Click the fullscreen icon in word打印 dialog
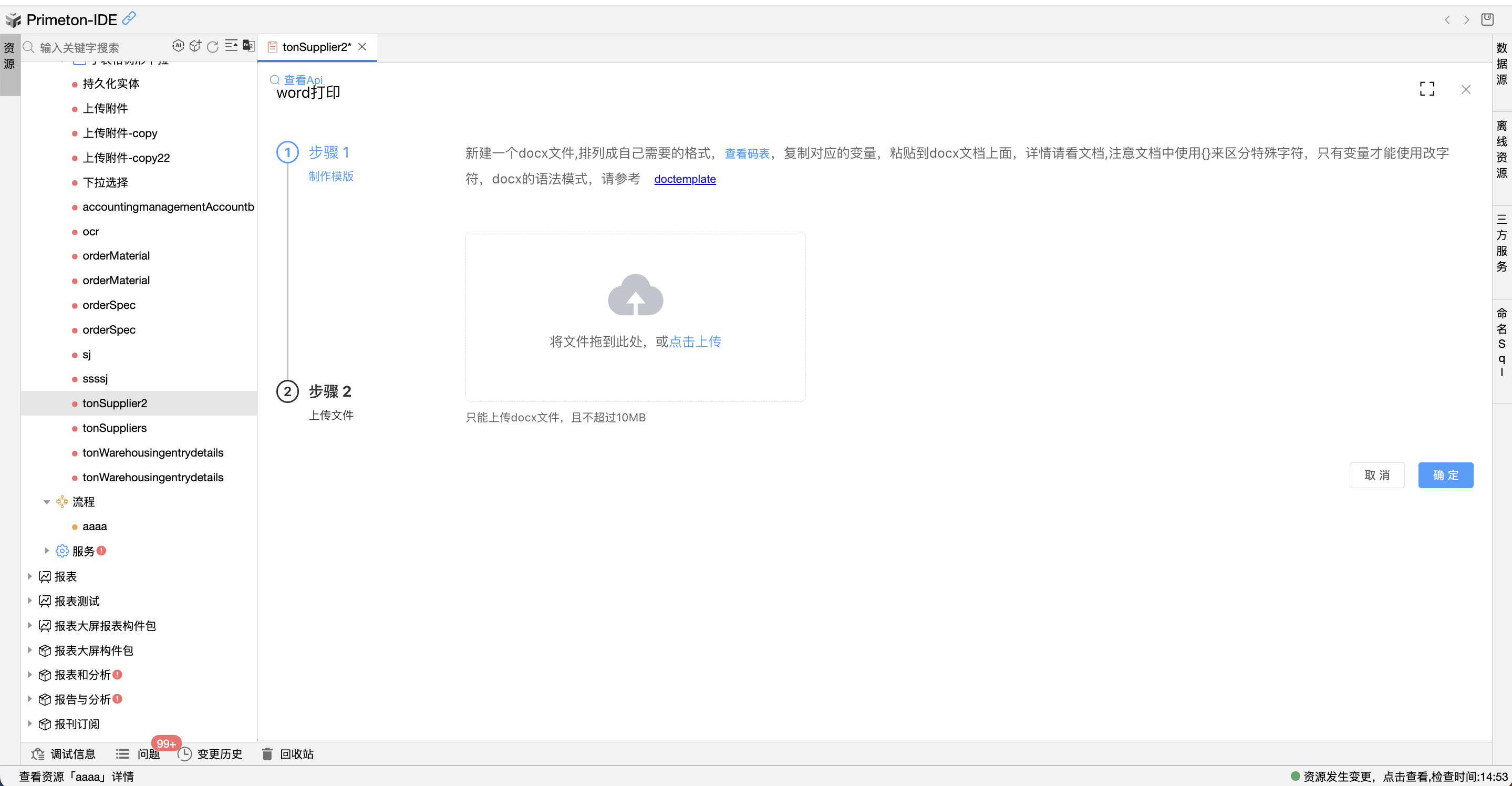 [x=1427, y=89]
